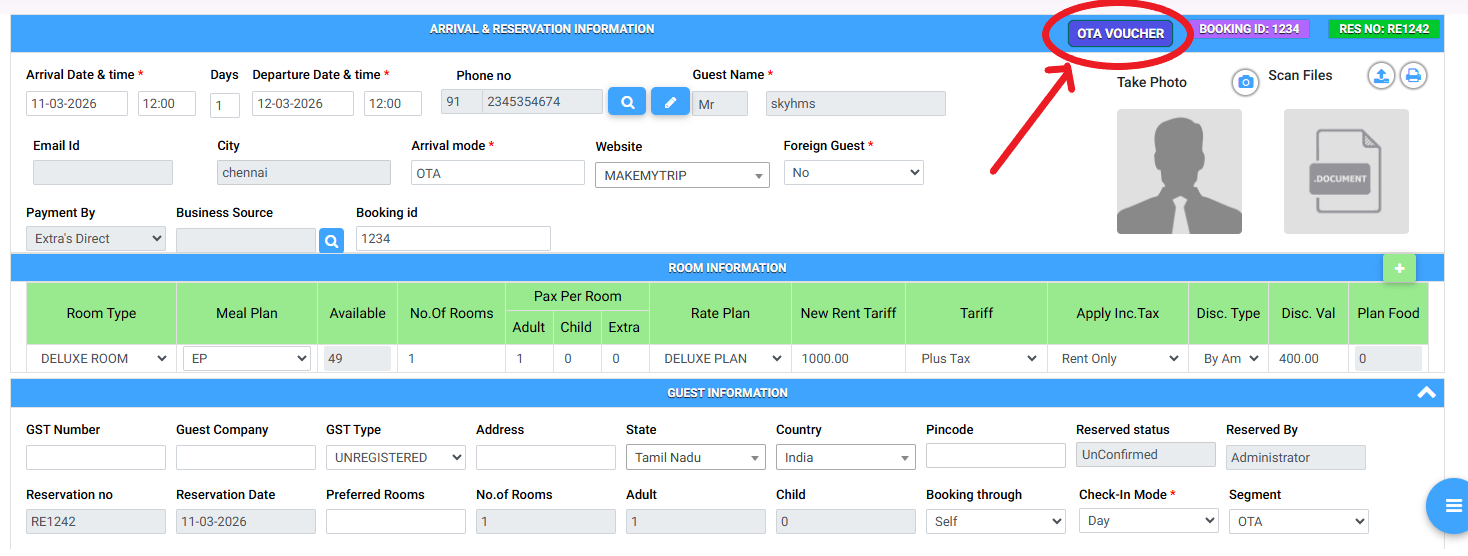
Task: Click the printer icon
Action: (1413, 75)
